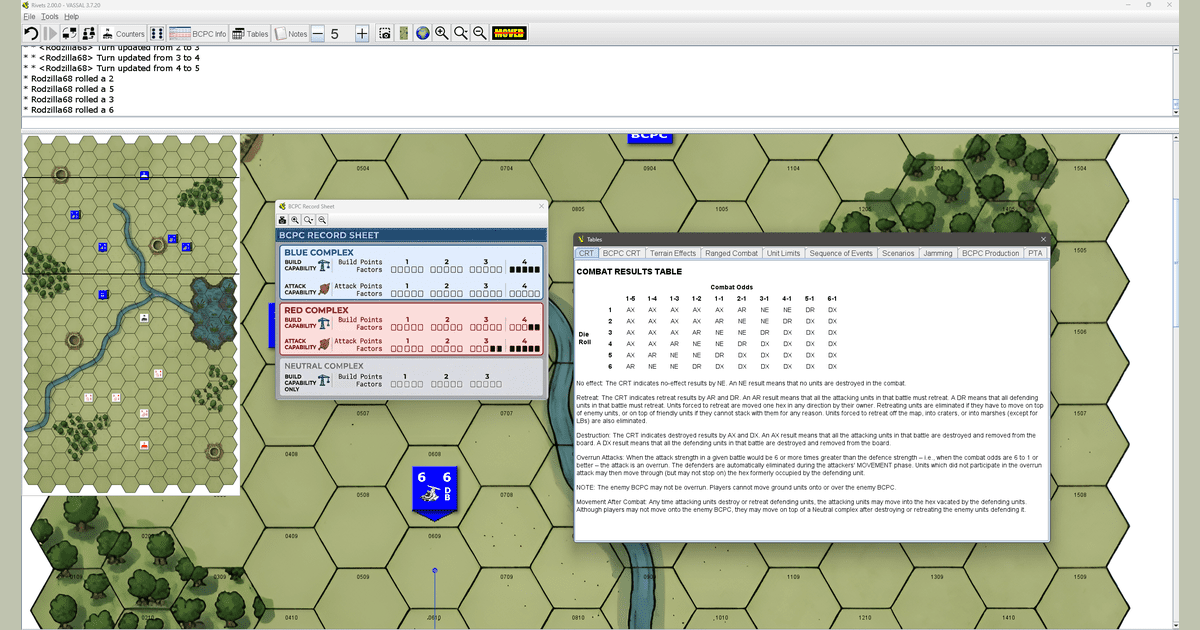
Task: Switch to the Jamming tab
Action: tap(938, 253)
